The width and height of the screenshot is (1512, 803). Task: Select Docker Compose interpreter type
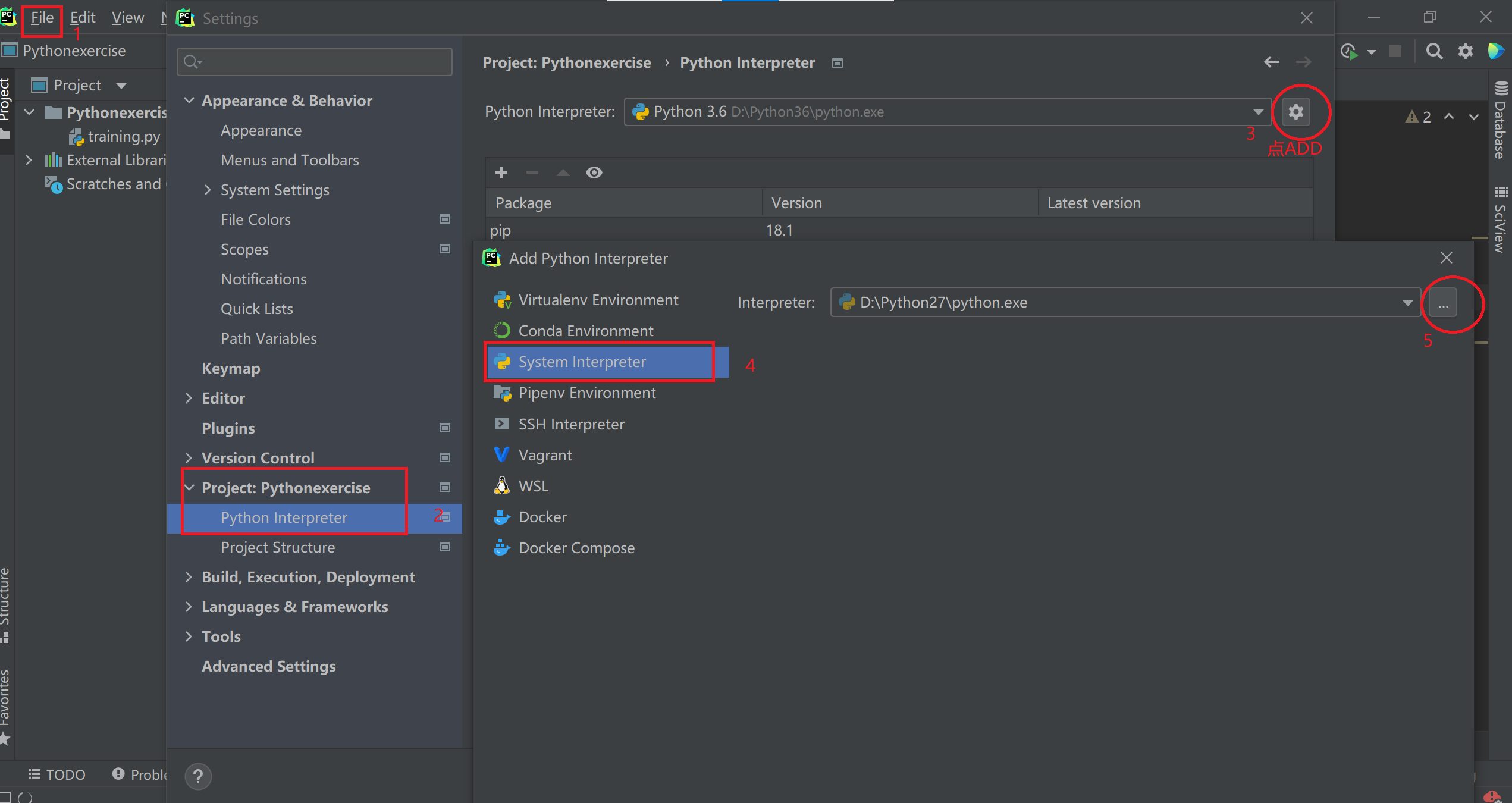[x=576, y=548]
